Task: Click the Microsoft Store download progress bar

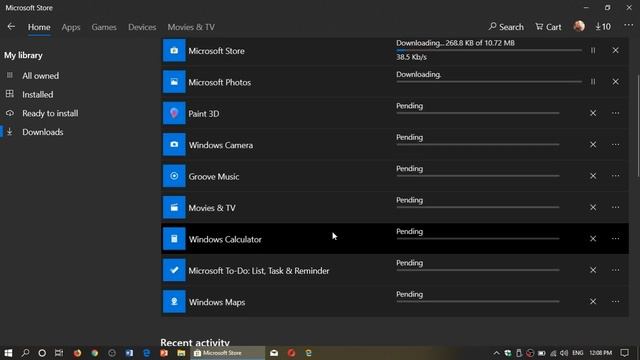Action: coord(489,50)
